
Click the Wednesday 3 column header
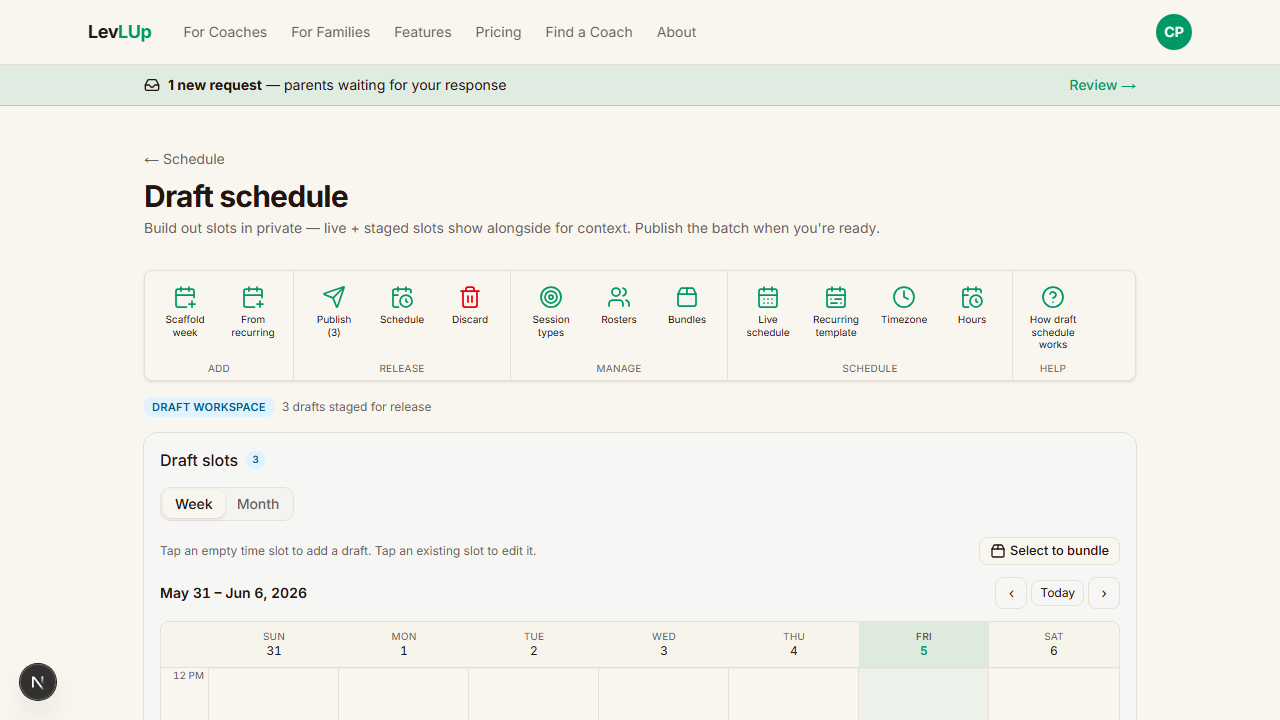click(664, 644)
